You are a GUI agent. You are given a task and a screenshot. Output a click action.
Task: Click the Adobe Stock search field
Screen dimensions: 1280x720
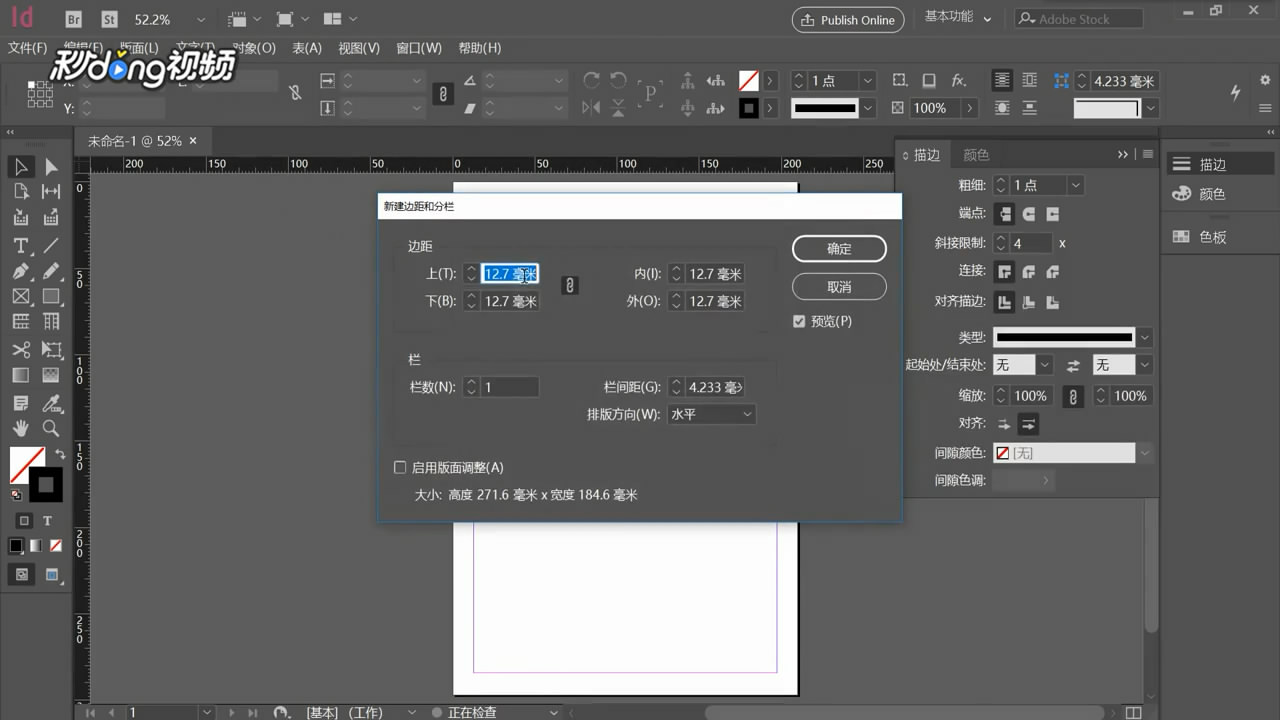(1078, 19)
